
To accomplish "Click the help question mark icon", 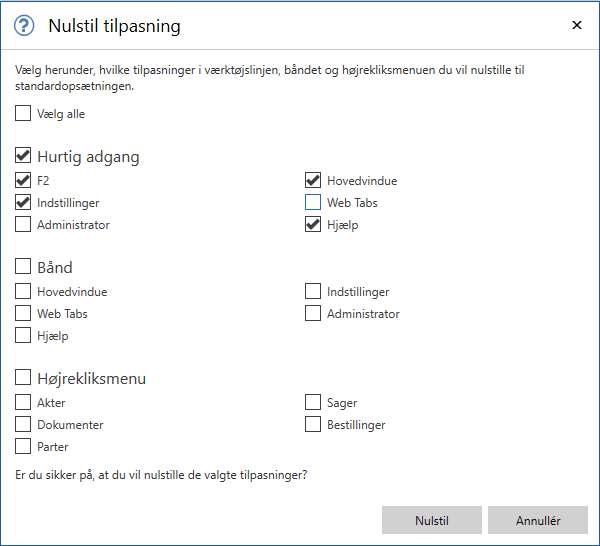I will pyautogui.click(x=25, y=26).
